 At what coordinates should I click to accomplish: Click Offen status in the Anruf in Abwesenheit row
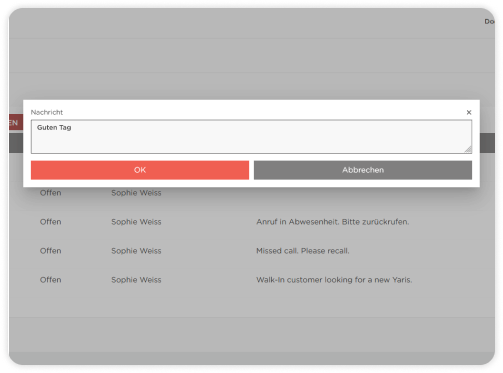[50, 222]
